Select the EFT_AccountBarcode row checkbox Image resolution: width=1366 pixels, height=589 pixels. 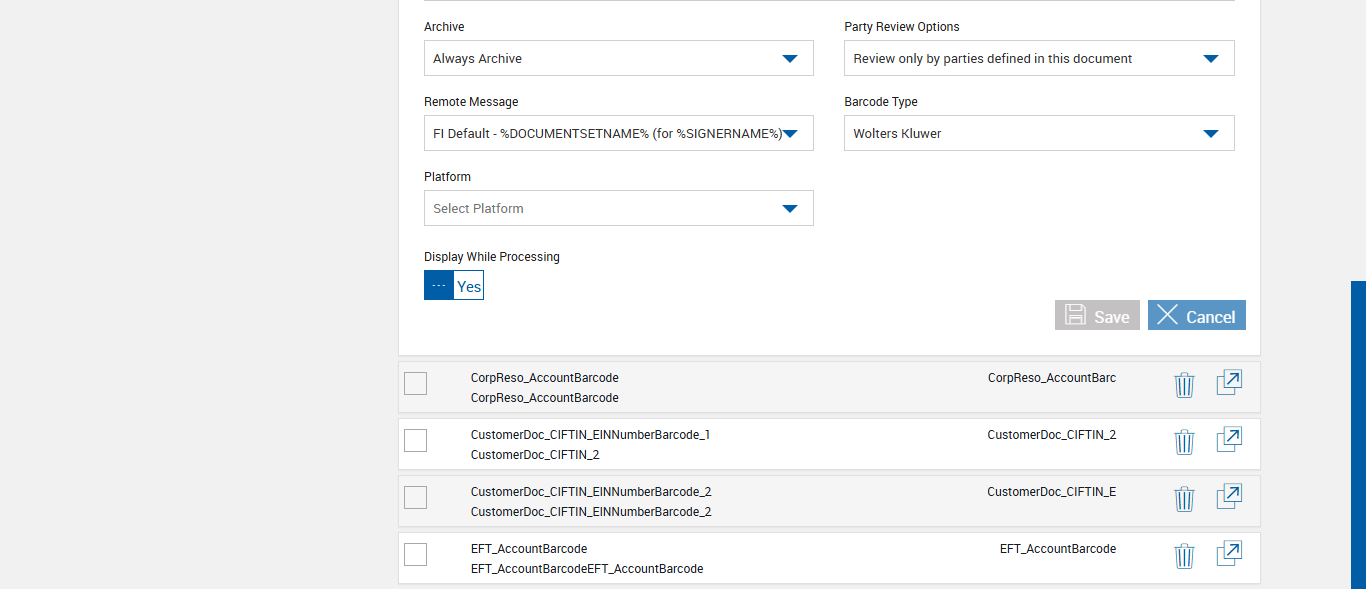coord(415,554)
